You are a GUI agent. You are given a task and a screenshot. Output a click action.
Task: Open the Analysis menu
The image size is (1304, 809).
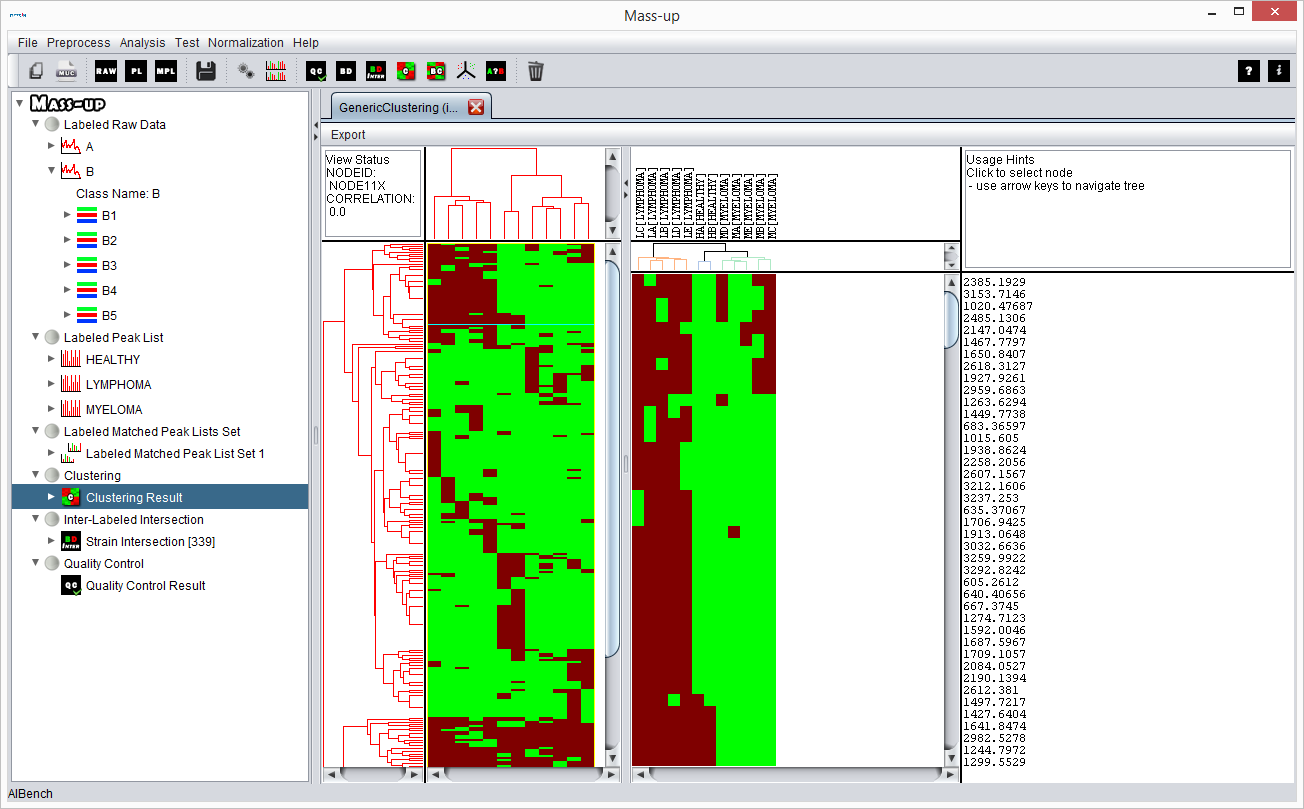(142, 42)
